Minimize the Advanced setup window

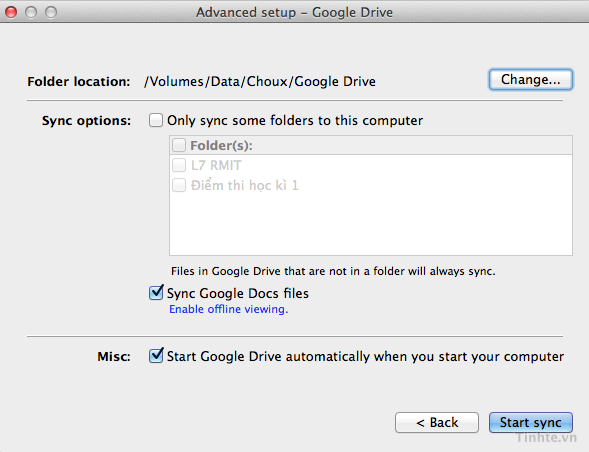[31, 12]
